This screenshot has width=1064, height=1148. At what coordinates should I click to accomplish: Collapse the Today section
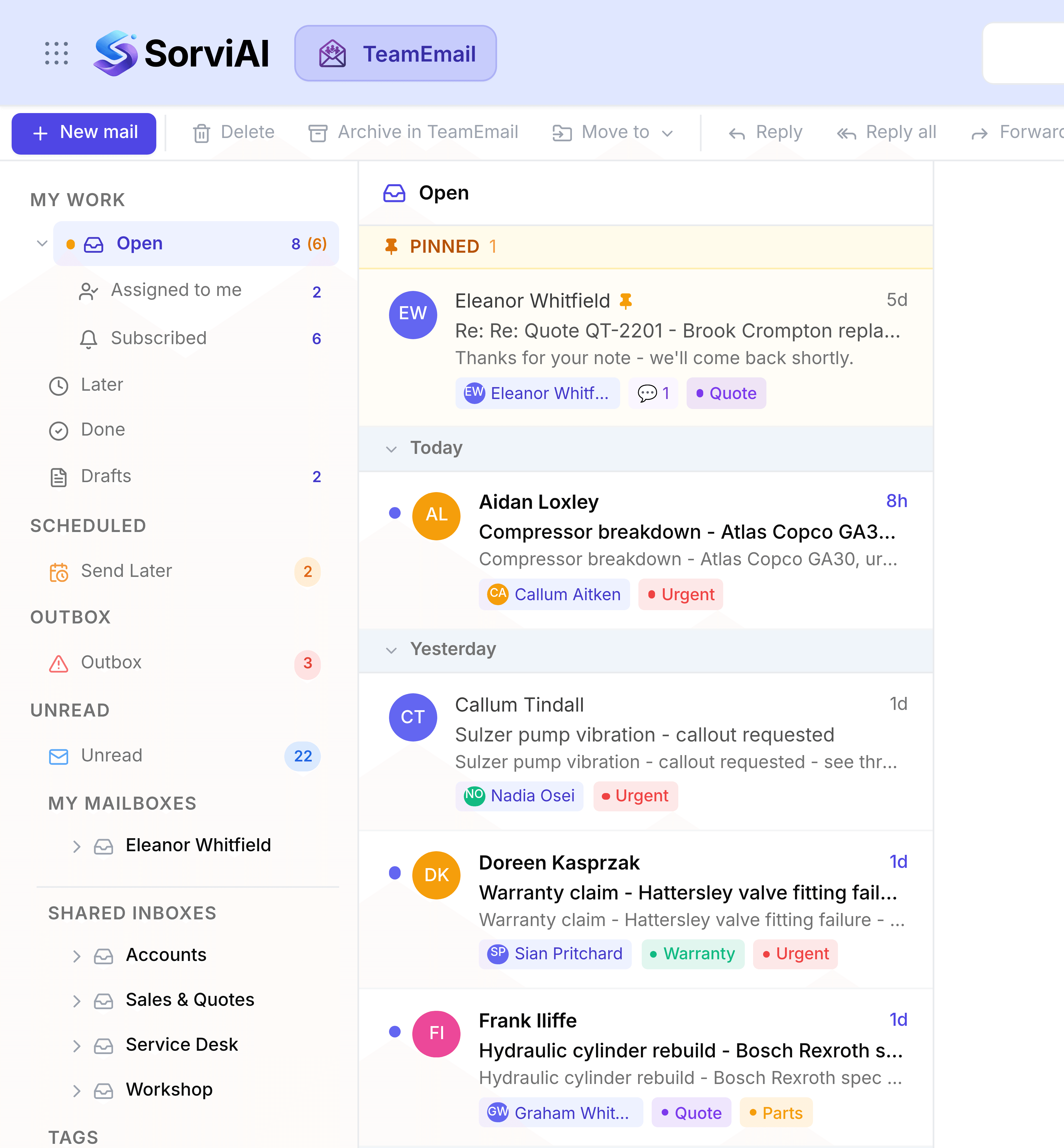pyautogui.click(x=391, y=449)
